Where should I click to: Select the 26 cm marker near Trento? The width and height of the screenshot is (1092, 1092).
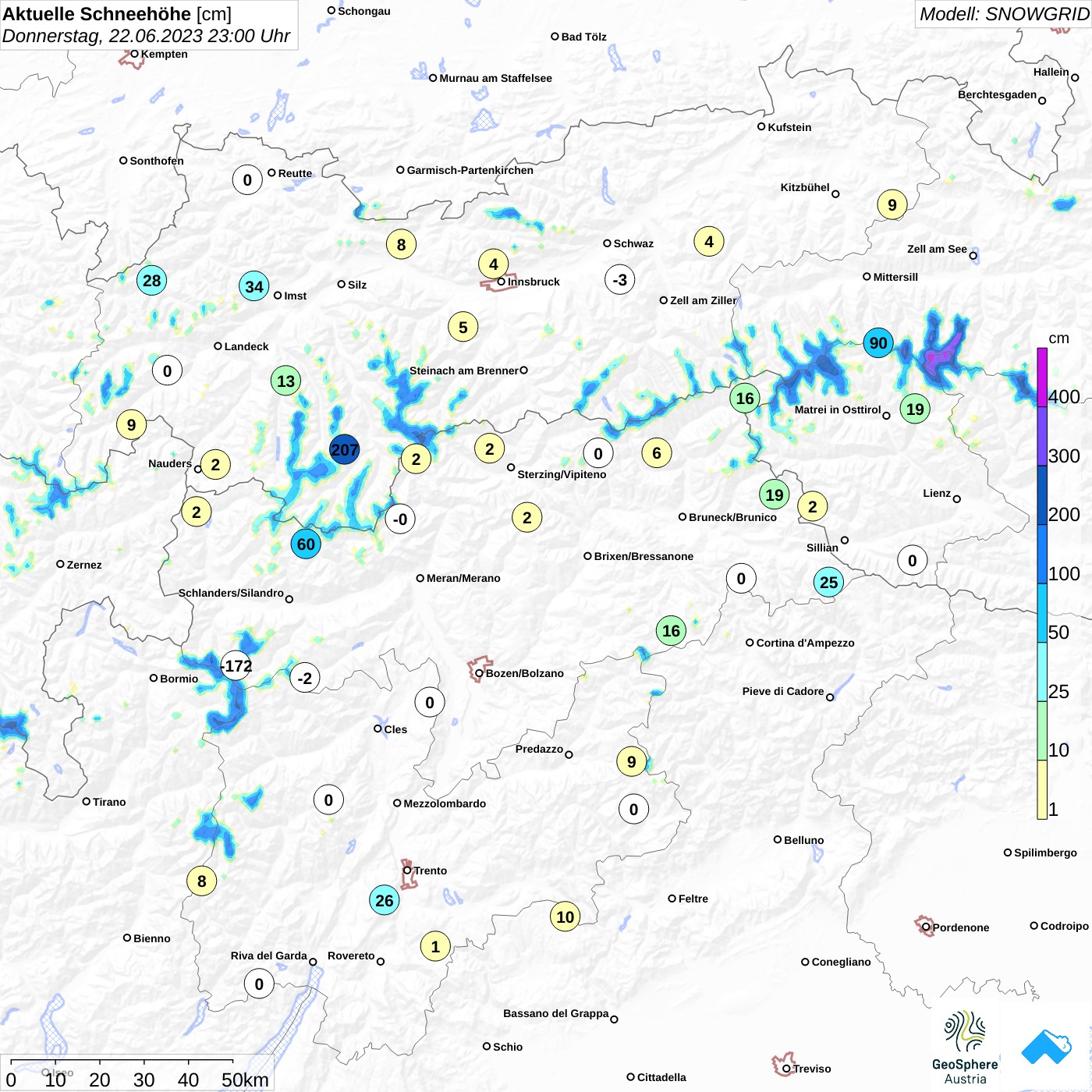pyautogui.click(x=385, y=900)
